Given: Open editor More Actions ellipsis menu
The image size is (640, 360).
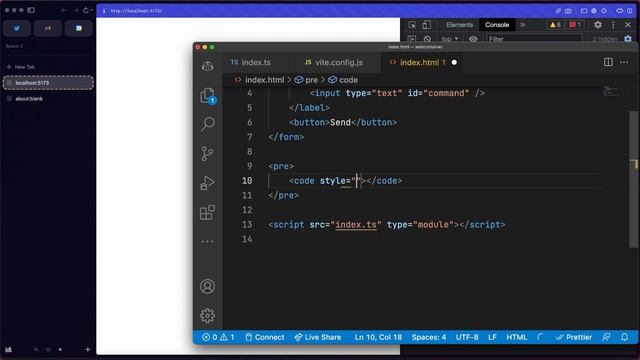Looking at the screenshot, I should 624,62.
